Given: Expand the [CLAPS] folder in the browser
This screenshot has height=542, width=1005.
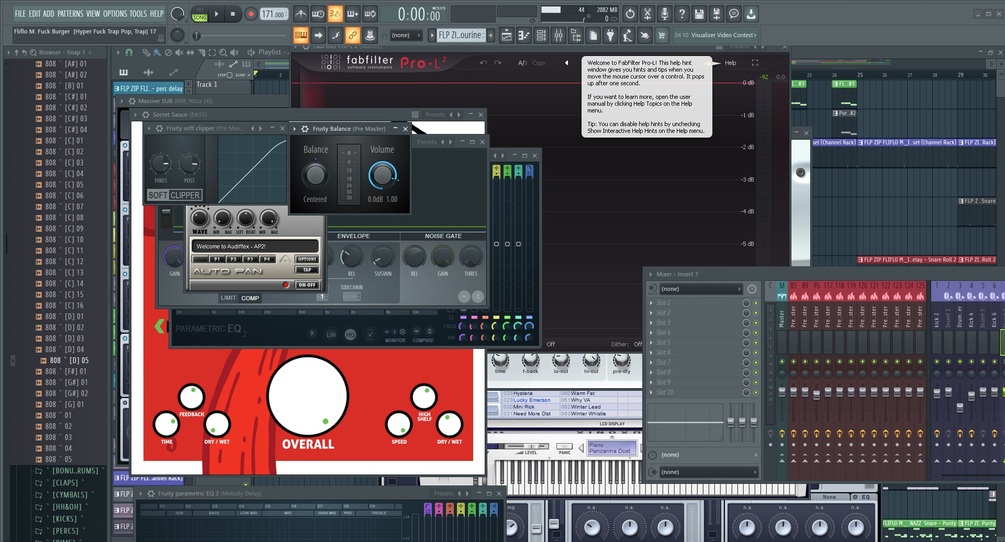Looking at the screenshot, I should [x=65, y=482].
